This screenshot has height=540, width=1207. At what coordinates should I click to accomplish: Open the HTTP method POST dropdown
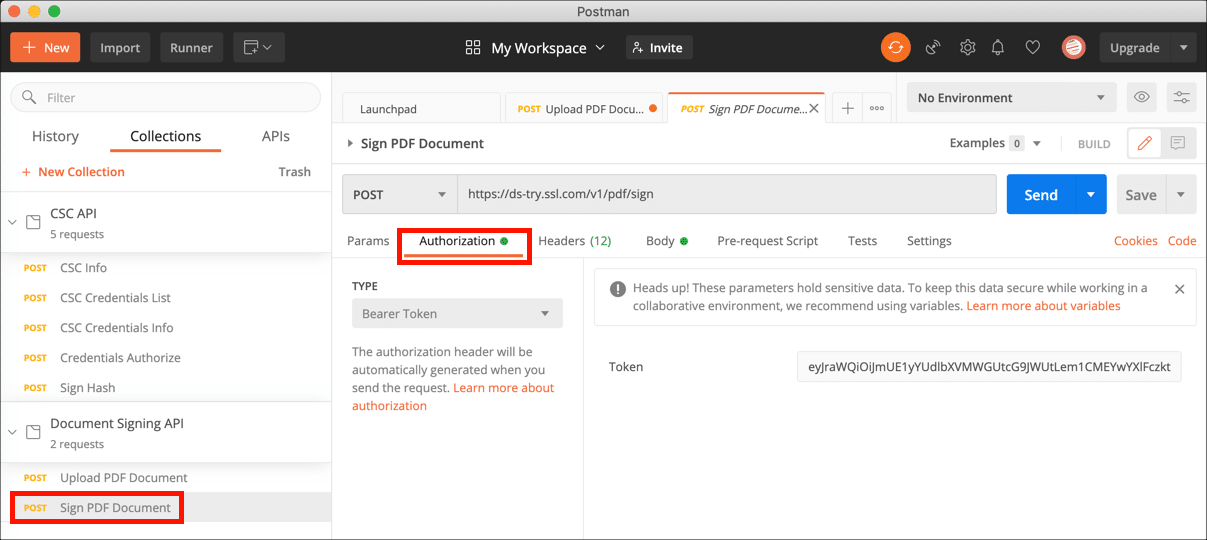point(399,195)
